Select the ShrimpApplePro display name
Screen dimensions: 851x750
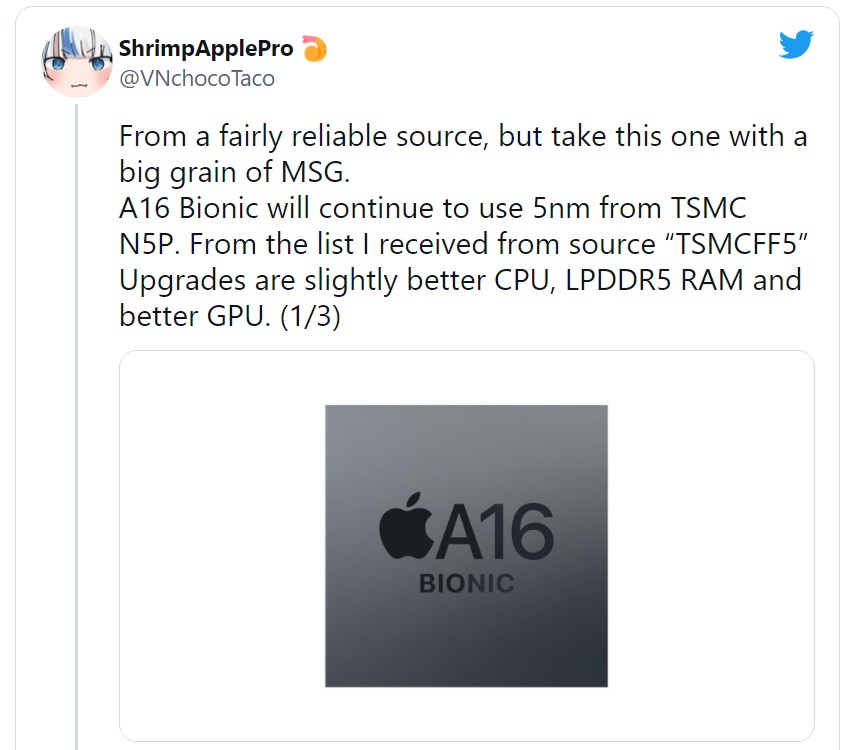[x=206, y=48]
